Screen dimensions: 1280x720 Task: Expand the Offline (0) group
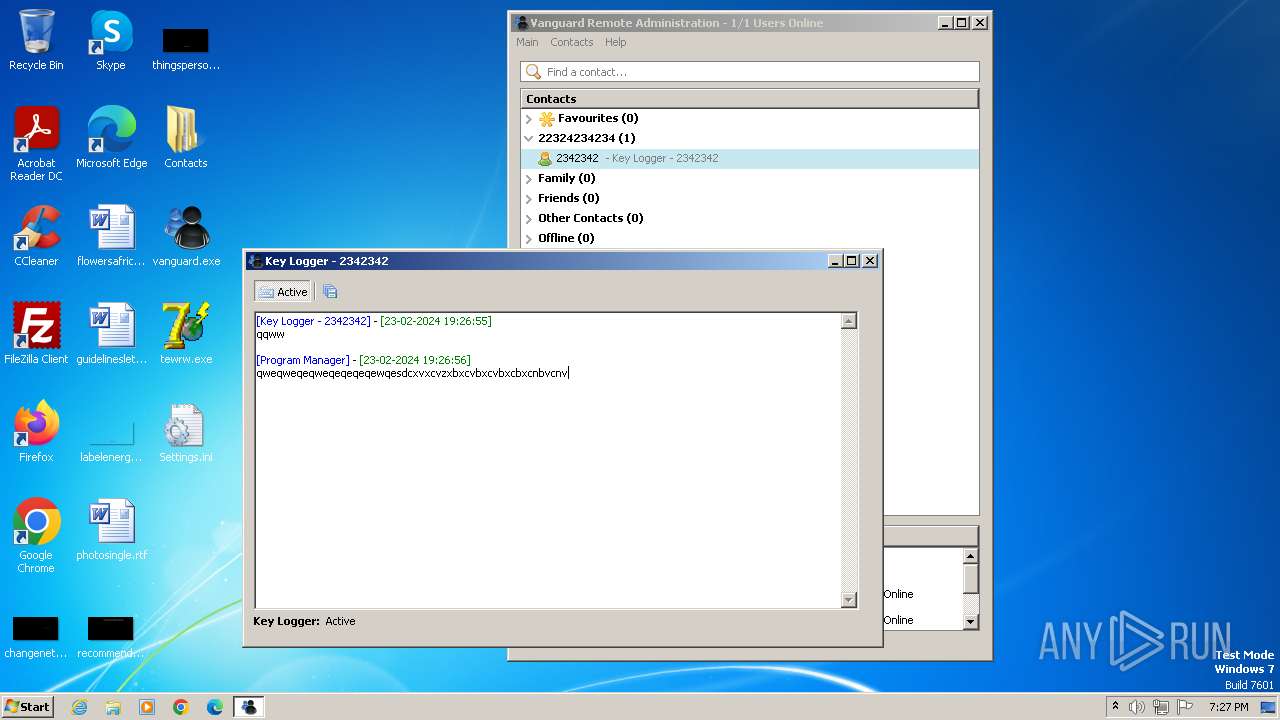(x=529, y=238)
